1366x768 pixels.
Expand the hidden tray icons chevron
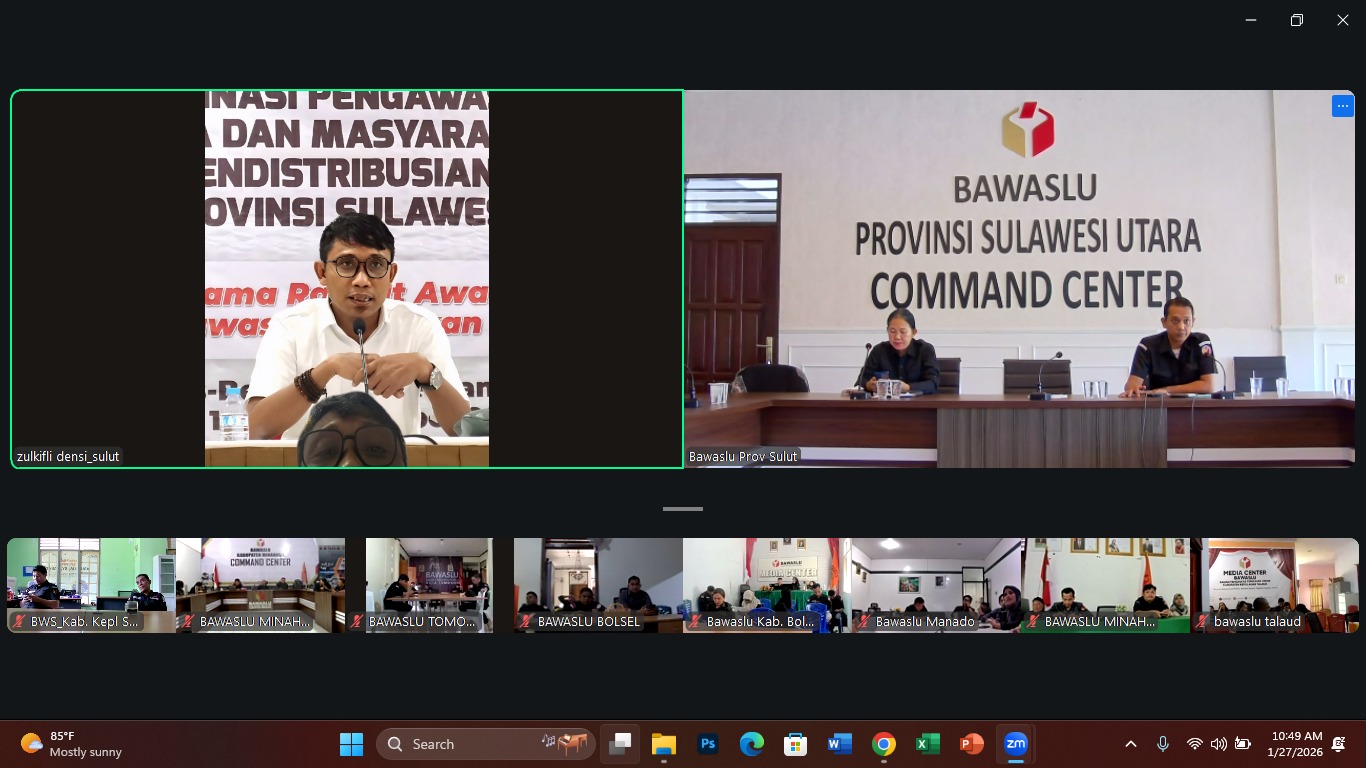click(x=1131, y=744)
